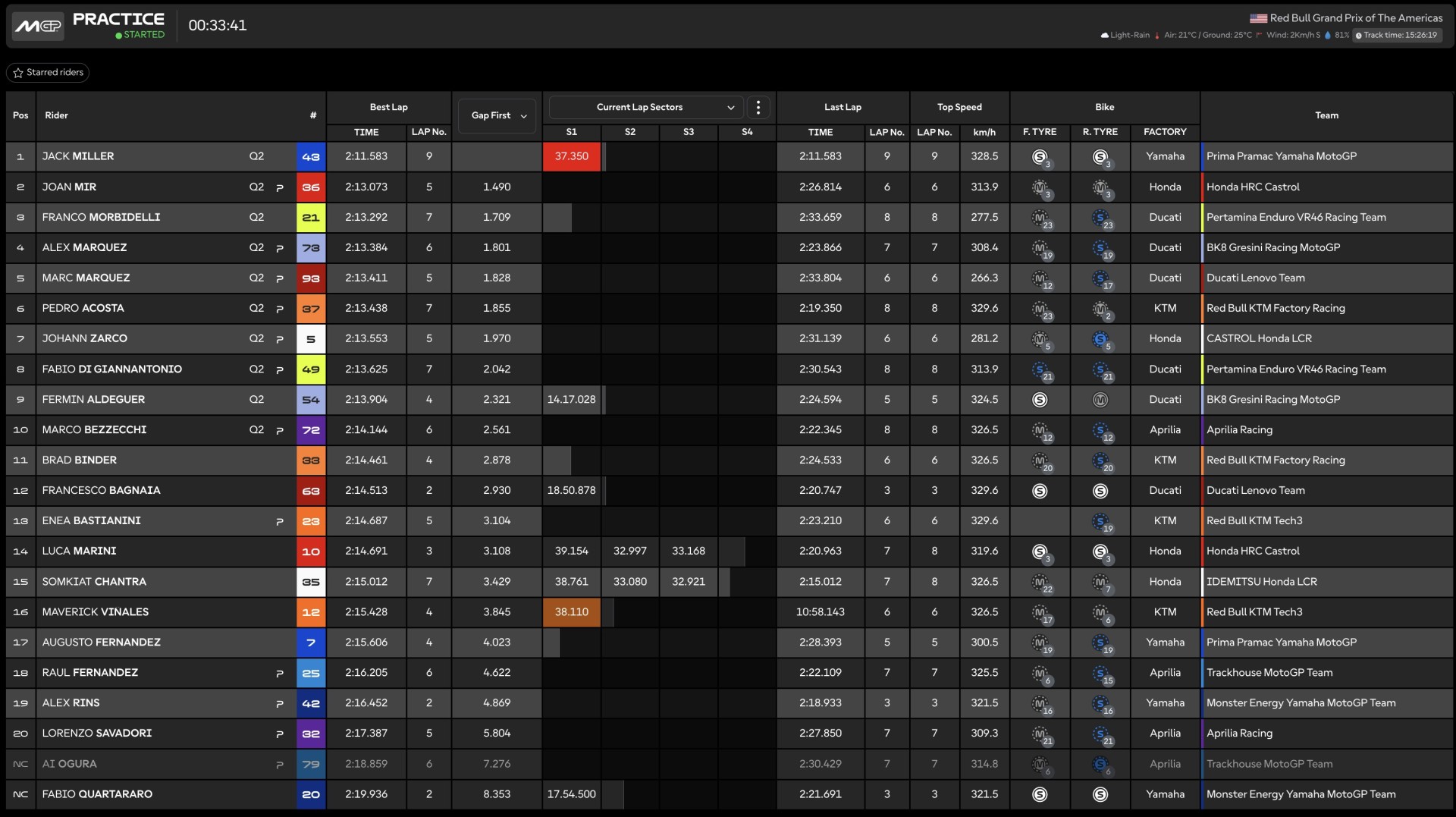The width and height of the screenshot is (1456, 817).
Task: Click the pit icon beside Alex Marquez
Action: pos(280,248)
